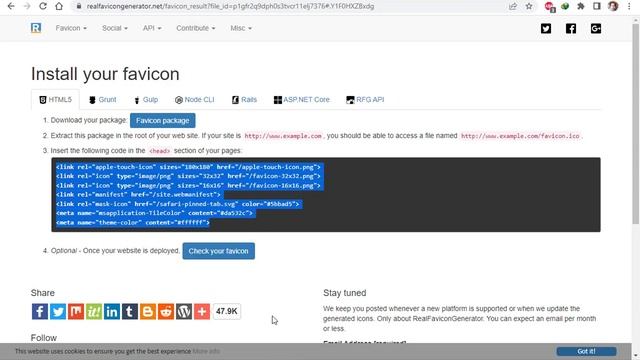Share on Twitter via share icon
The image size is (640, 360).
[x=58, y=311]
